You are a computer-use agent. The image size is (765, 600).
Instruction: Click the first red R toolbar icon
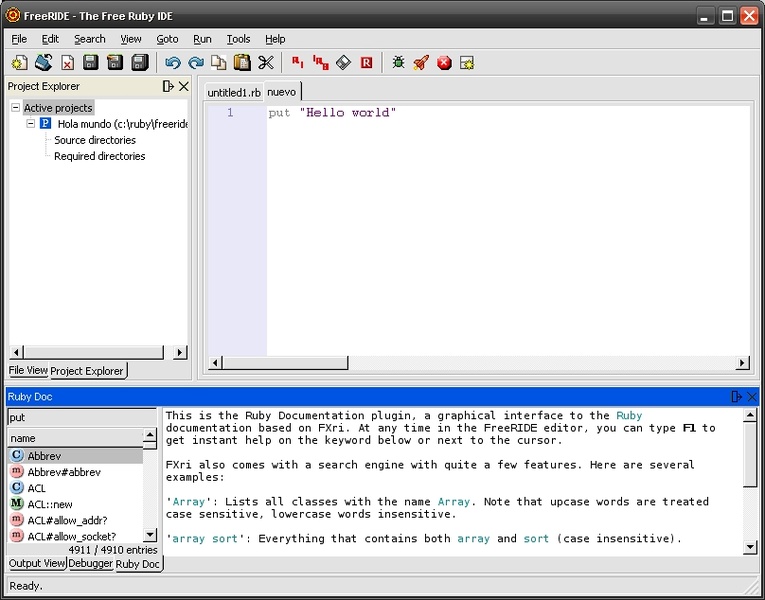[x=298, y=62]
